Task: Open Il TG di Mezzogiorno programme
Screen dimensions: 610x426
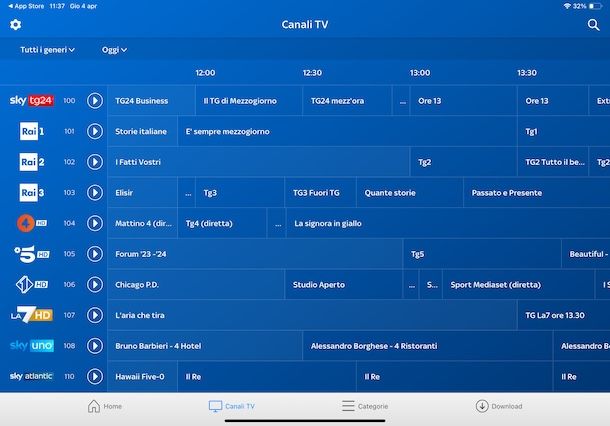Action: [x=249, y=101]
